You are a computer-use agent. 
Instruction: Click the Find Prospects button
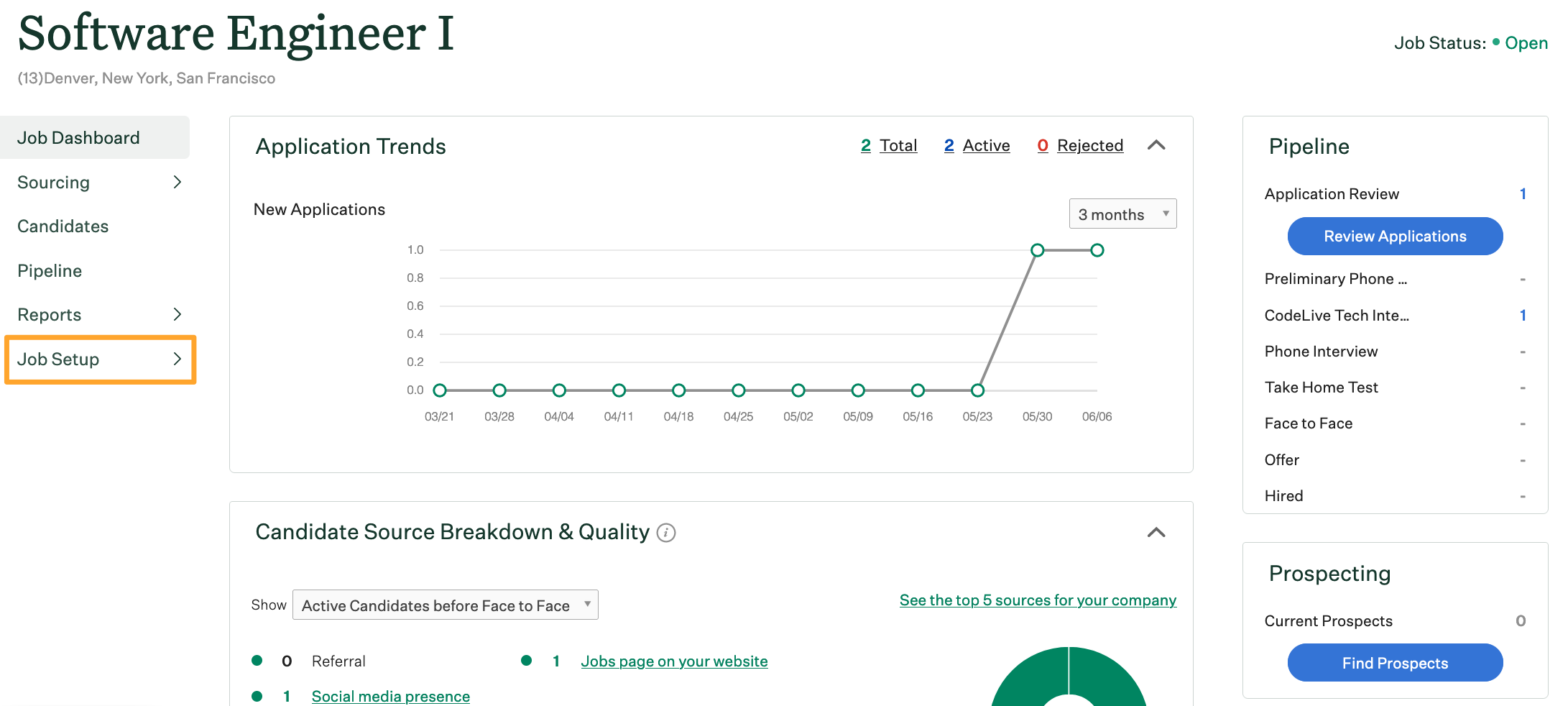point(1395,663)
